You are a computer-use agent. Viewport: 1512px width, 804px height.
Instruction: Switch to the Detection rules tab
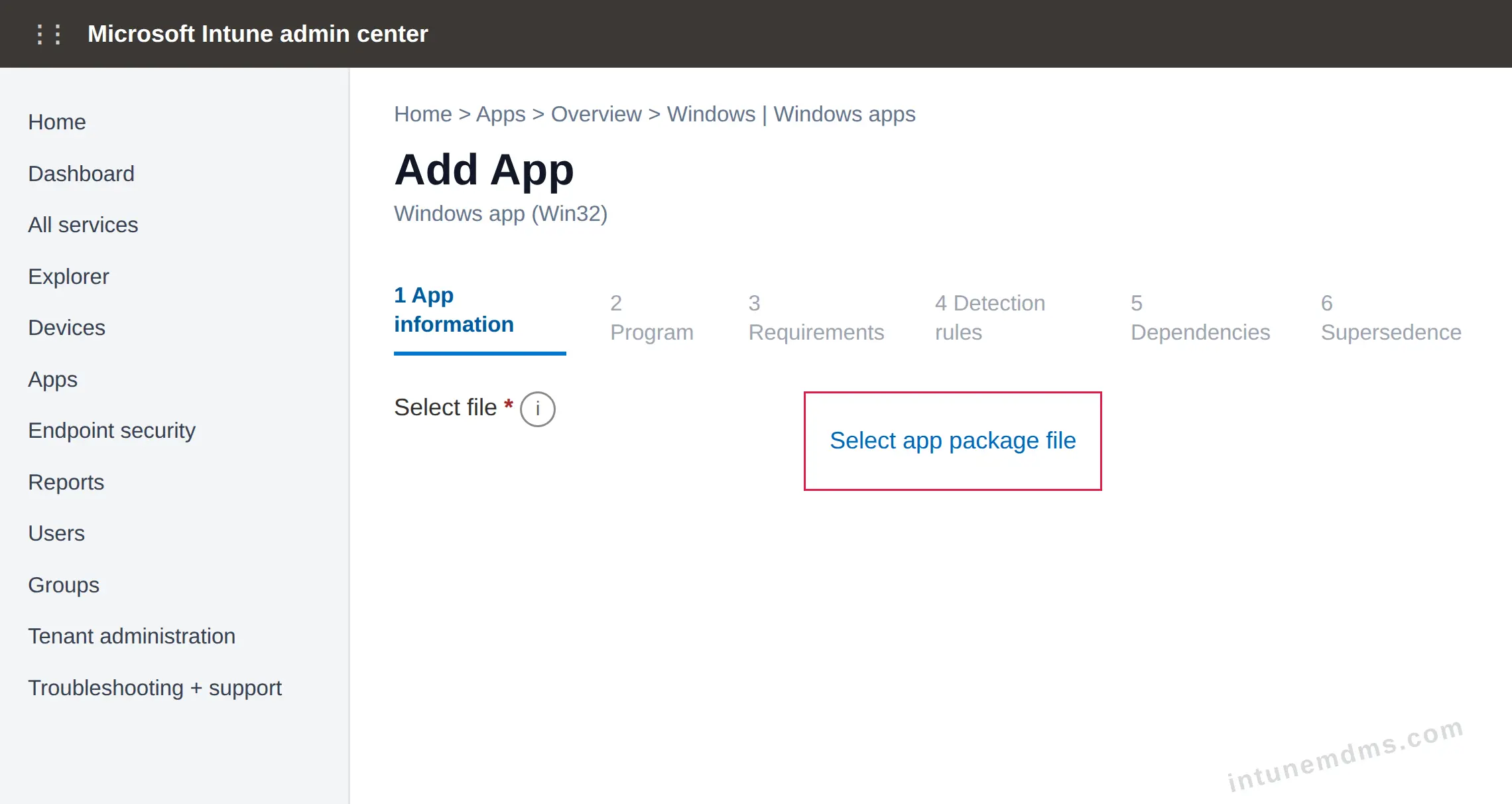[990, 318]
